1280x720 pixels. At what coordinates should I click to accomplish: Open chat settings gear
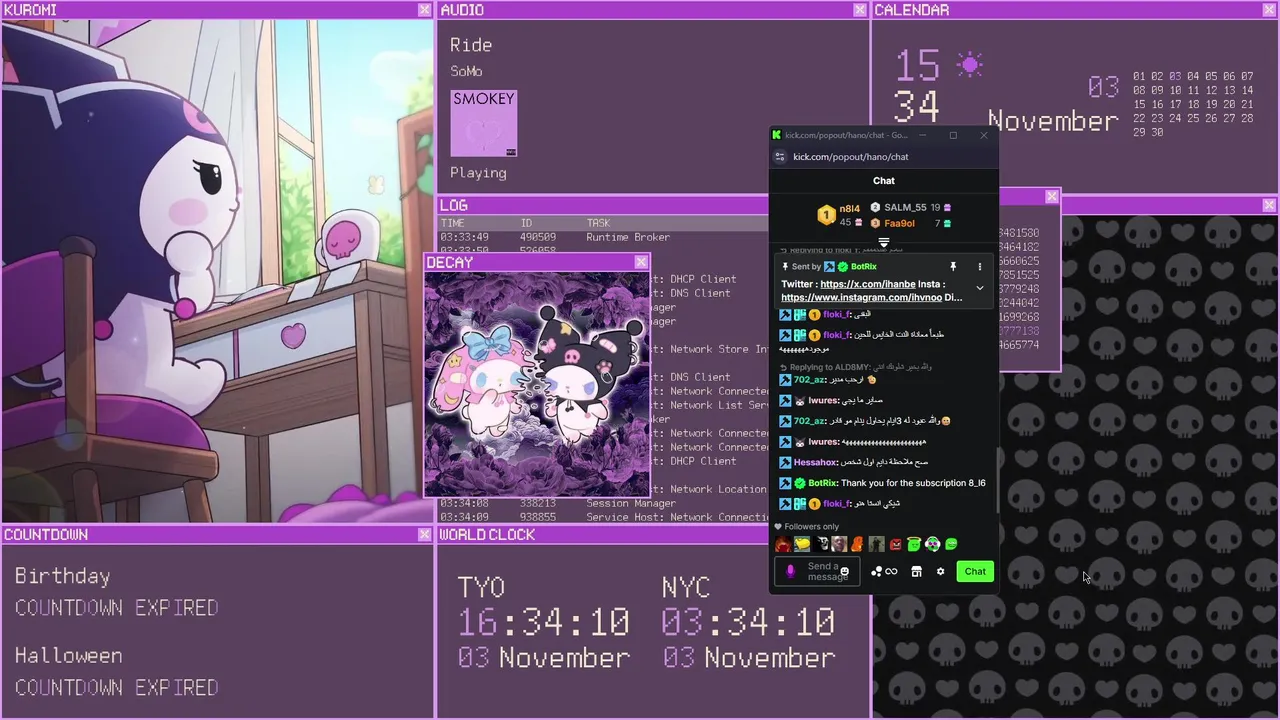[x=940, y=572]
